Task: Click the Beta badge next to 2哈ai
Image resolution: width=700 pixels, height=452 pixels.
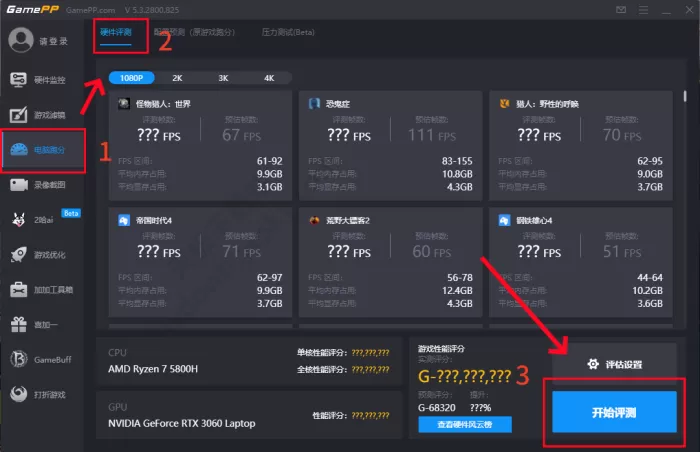Action: pyautogui.click(x=71, y=213)
